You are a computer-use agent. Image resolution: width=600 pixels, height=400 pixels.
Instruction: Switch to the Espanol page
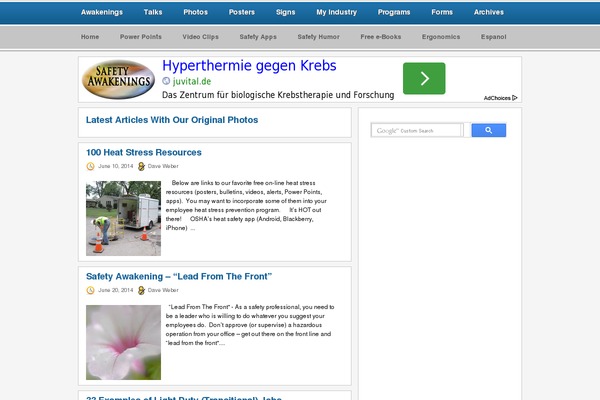(x=494, y=37)
